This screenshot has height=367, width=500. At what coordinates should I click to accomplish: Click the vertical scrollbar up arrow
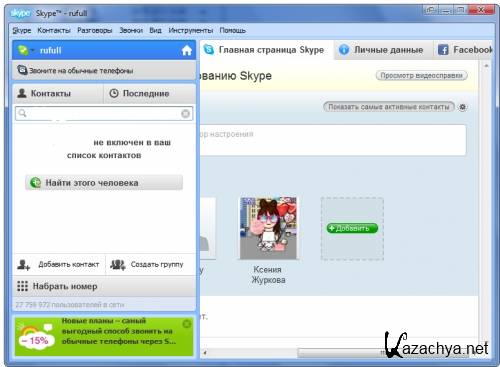486,66
